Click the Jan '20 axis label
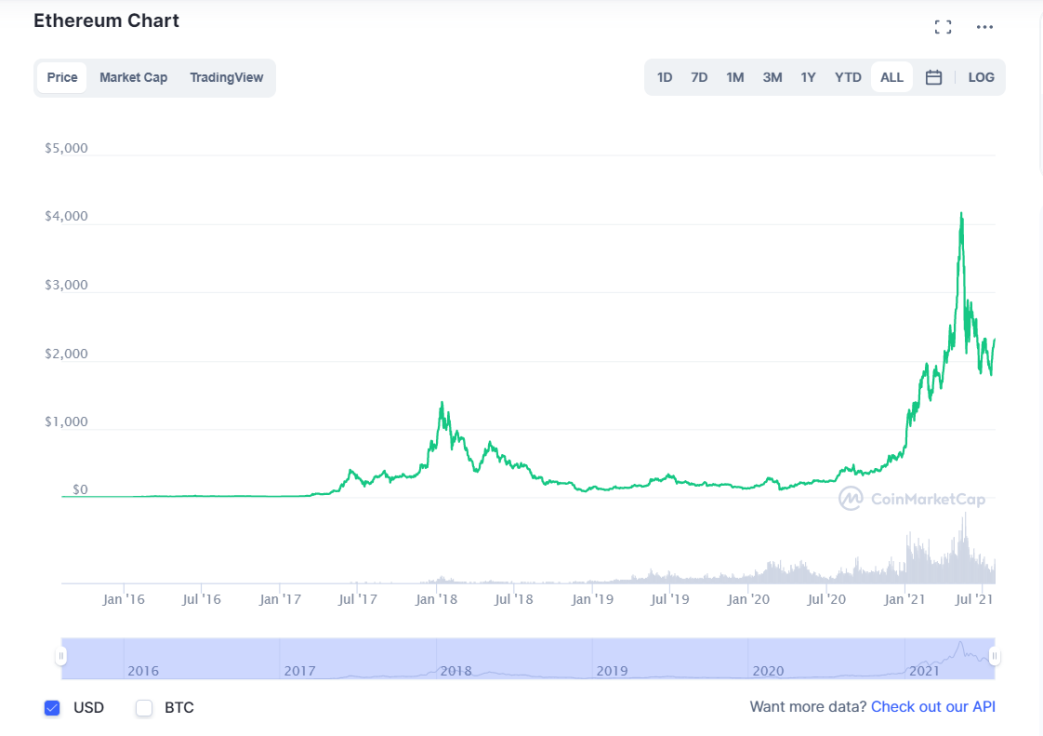 pyautogui.click(x=748, y=599)
